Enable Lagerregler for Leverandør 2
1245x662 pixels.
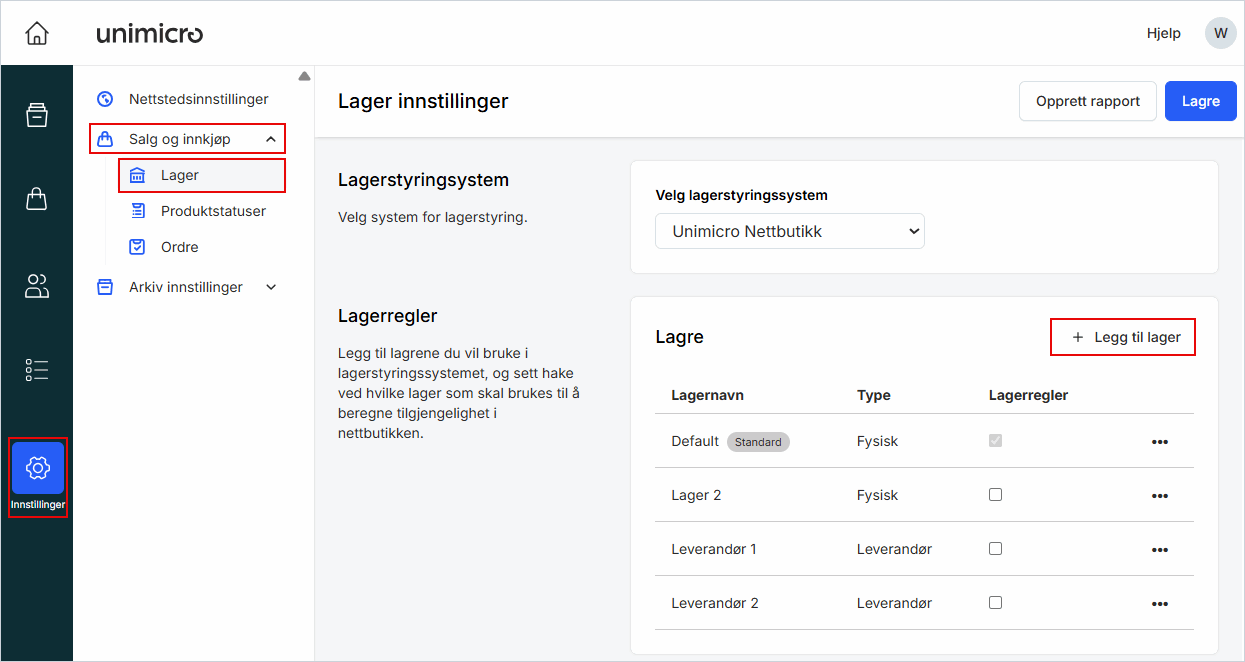point(995,602)
